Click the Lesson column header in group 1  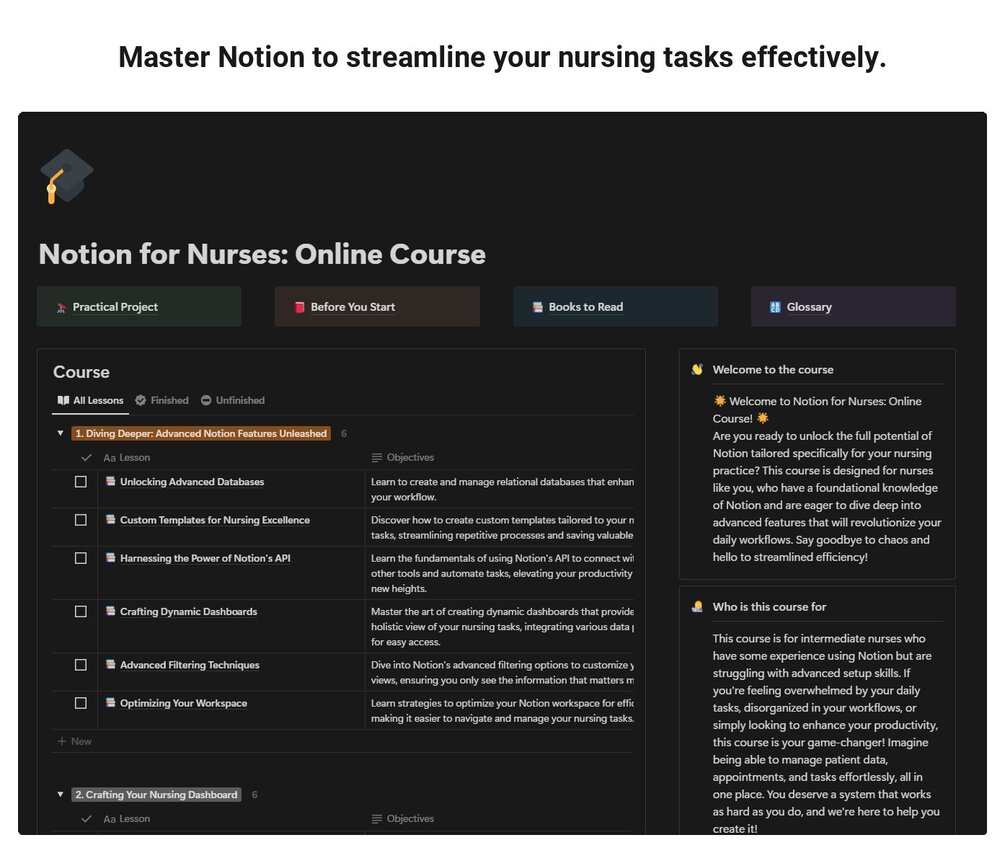[127, 458]
